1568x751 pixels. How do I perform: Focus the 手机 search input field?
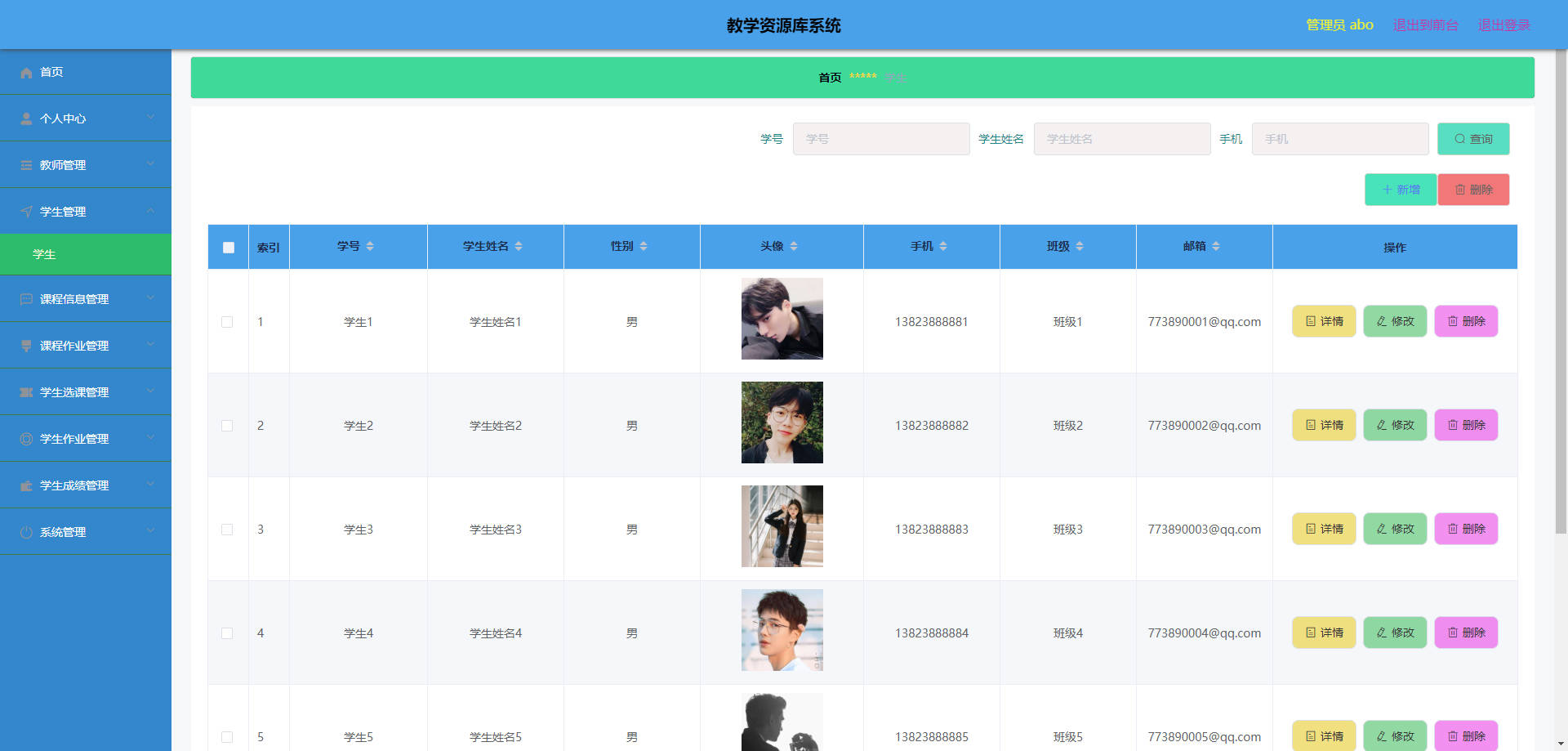[1340, 139]
